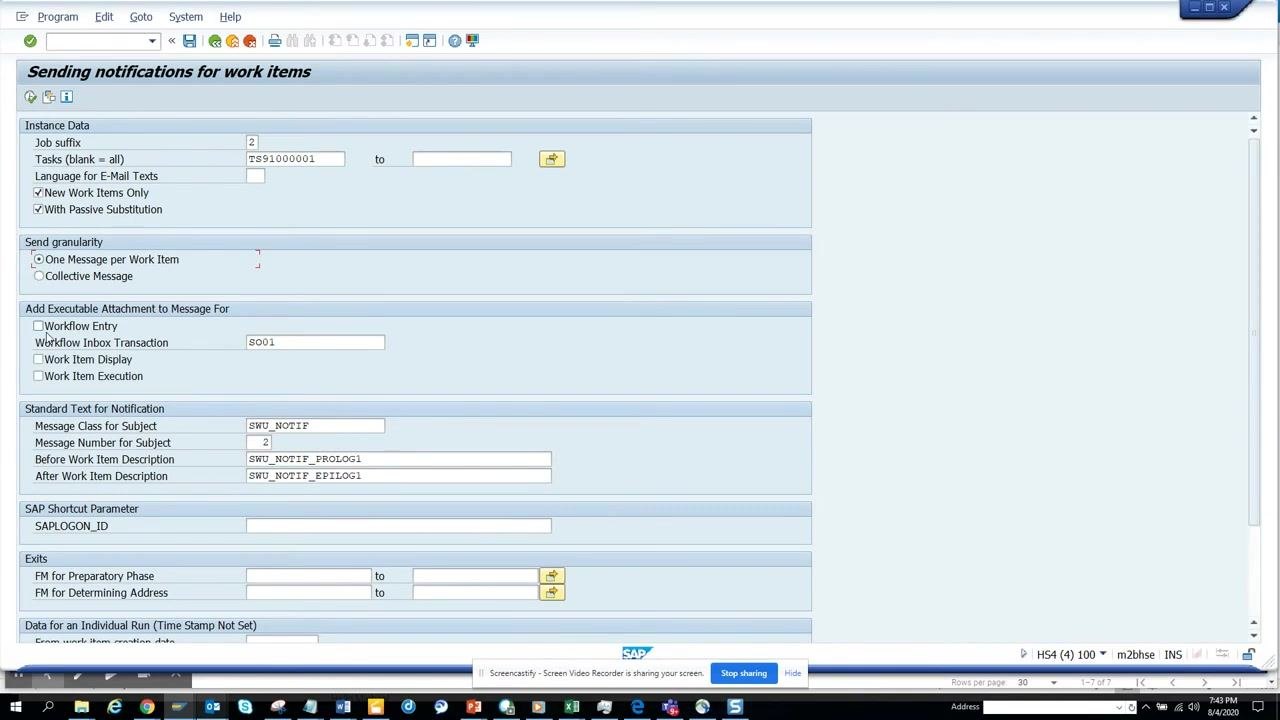Open the Rows per page dropdown

point(1053,683)
